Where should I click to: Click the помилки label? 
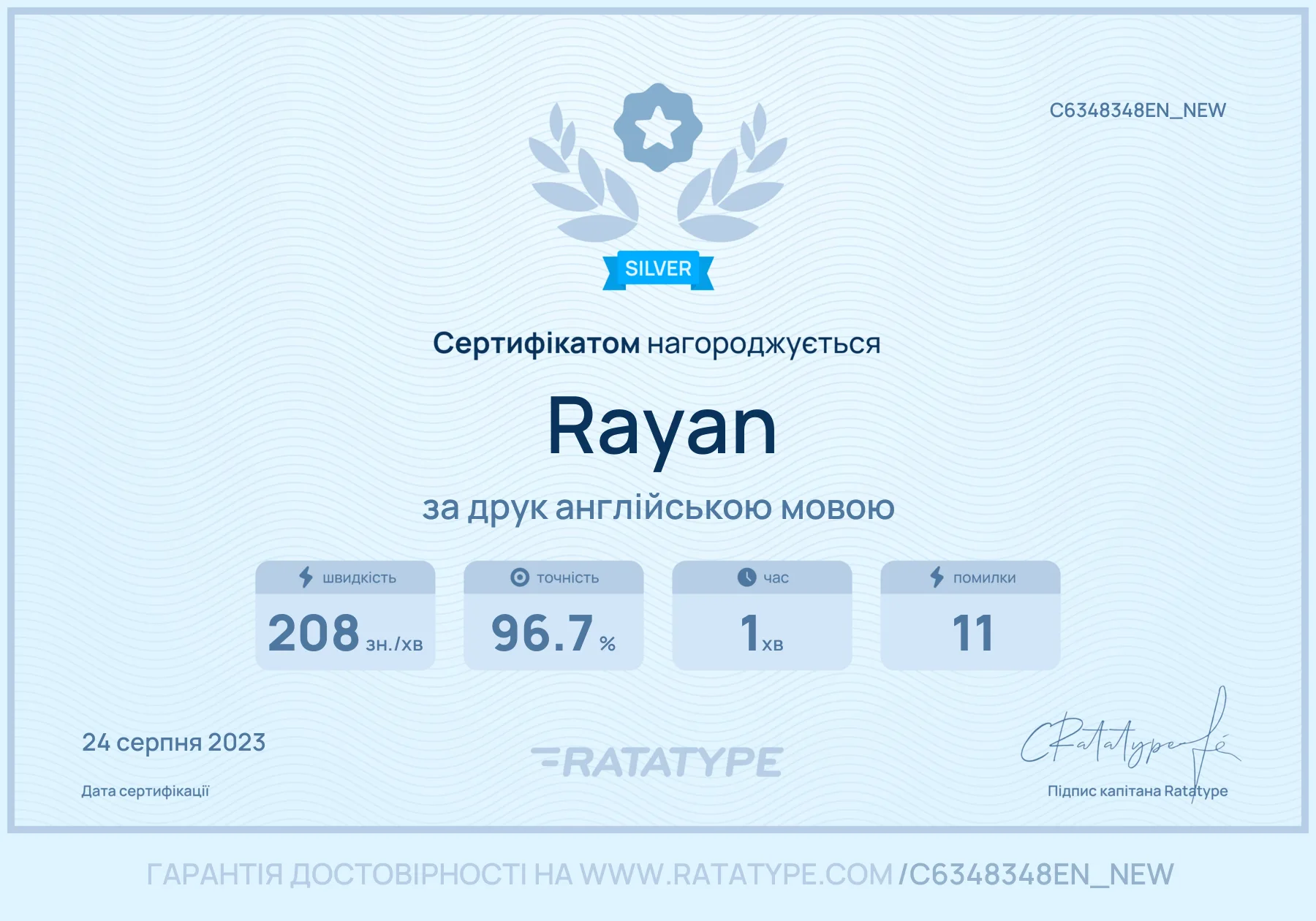985,578
